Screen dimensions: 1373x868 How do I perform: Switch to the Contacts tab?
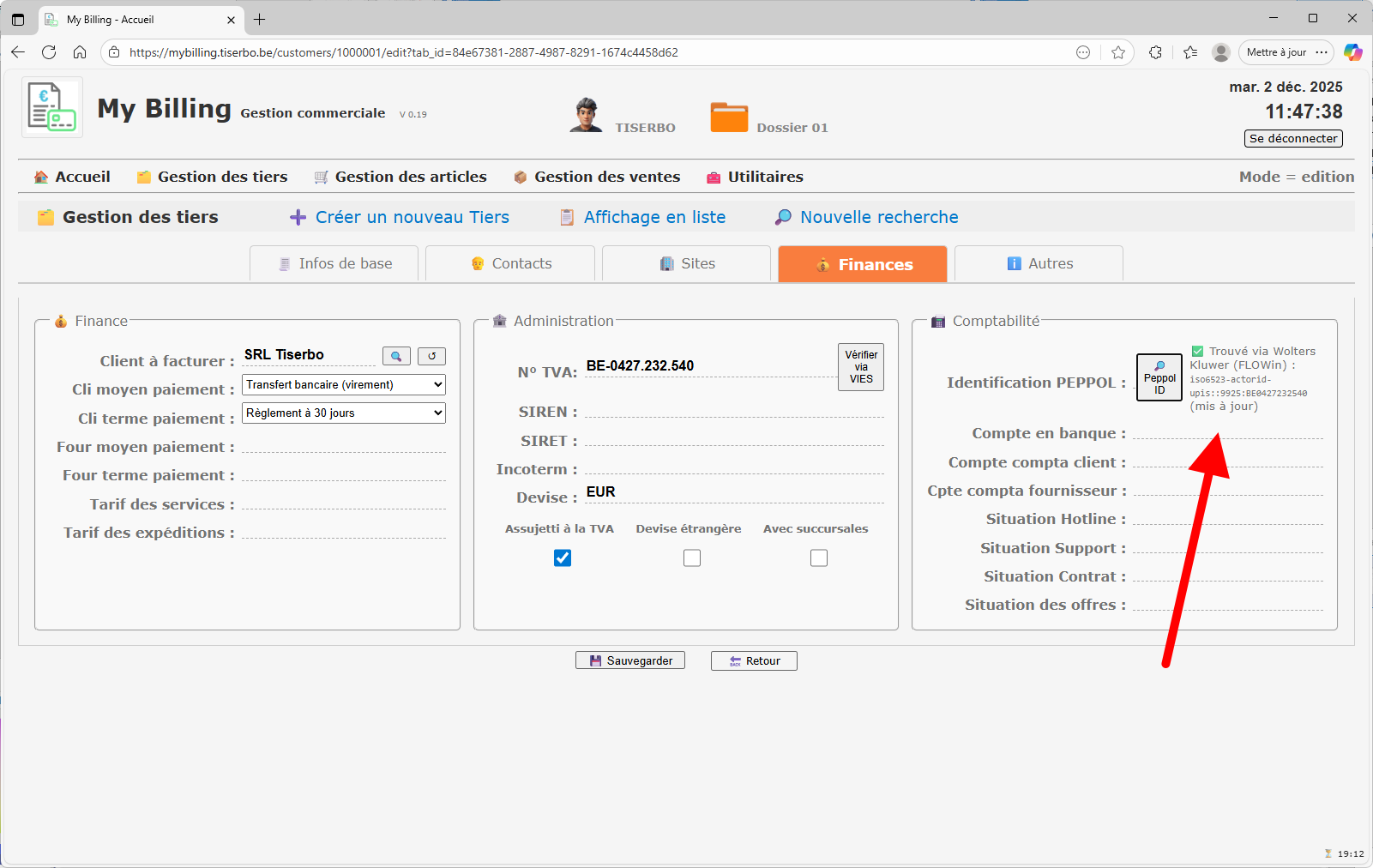tap(510, 263)
